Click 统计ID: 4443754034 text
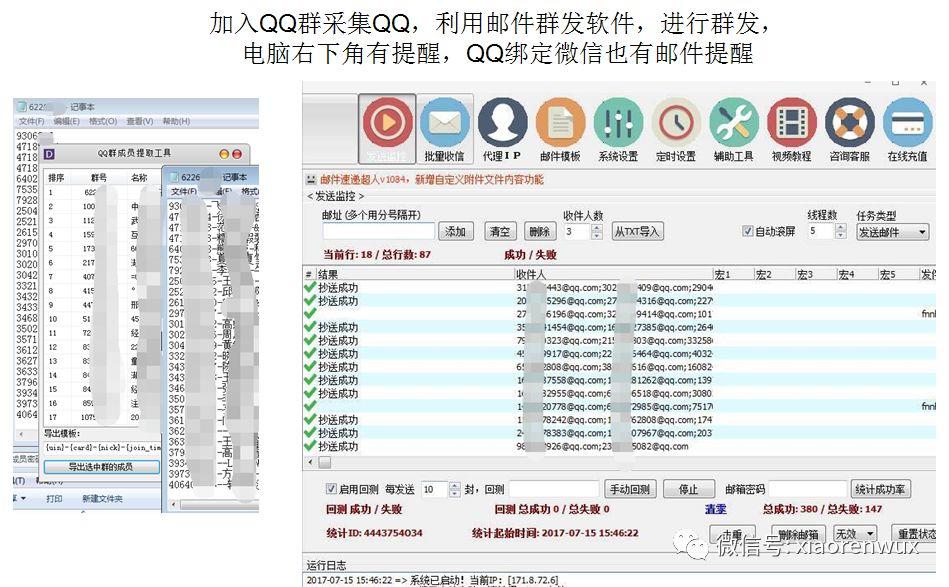 coord(374,533)
